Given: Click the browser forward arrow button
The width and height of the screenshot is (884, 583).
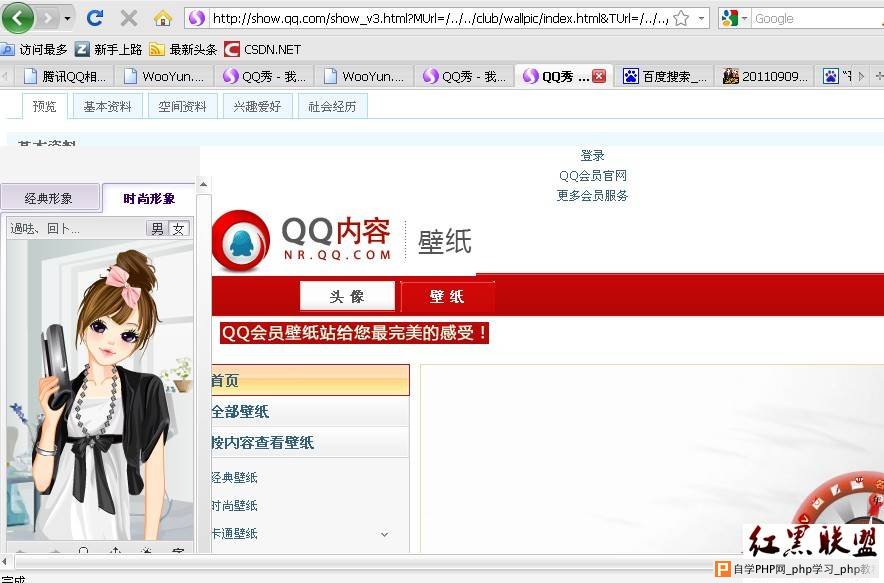Looking at the screenshot, I should [x=48, y=19].
